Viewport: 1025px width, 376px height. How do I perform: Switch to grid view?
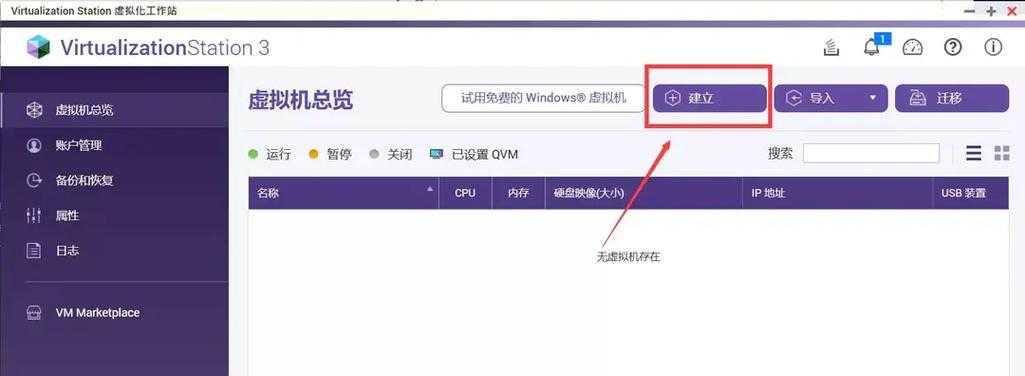click(1001, 153)
